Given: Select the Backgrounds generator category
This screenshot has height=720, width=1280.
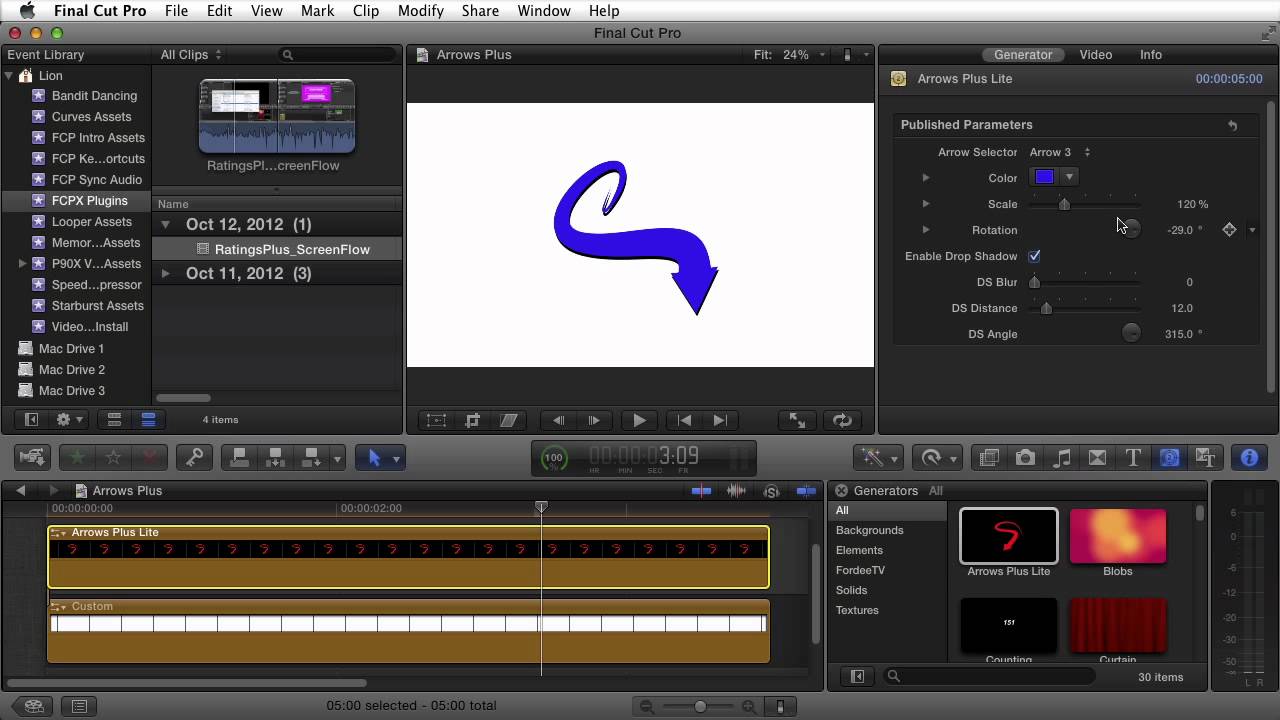Looking at the screenshot, I should point(869,530).
